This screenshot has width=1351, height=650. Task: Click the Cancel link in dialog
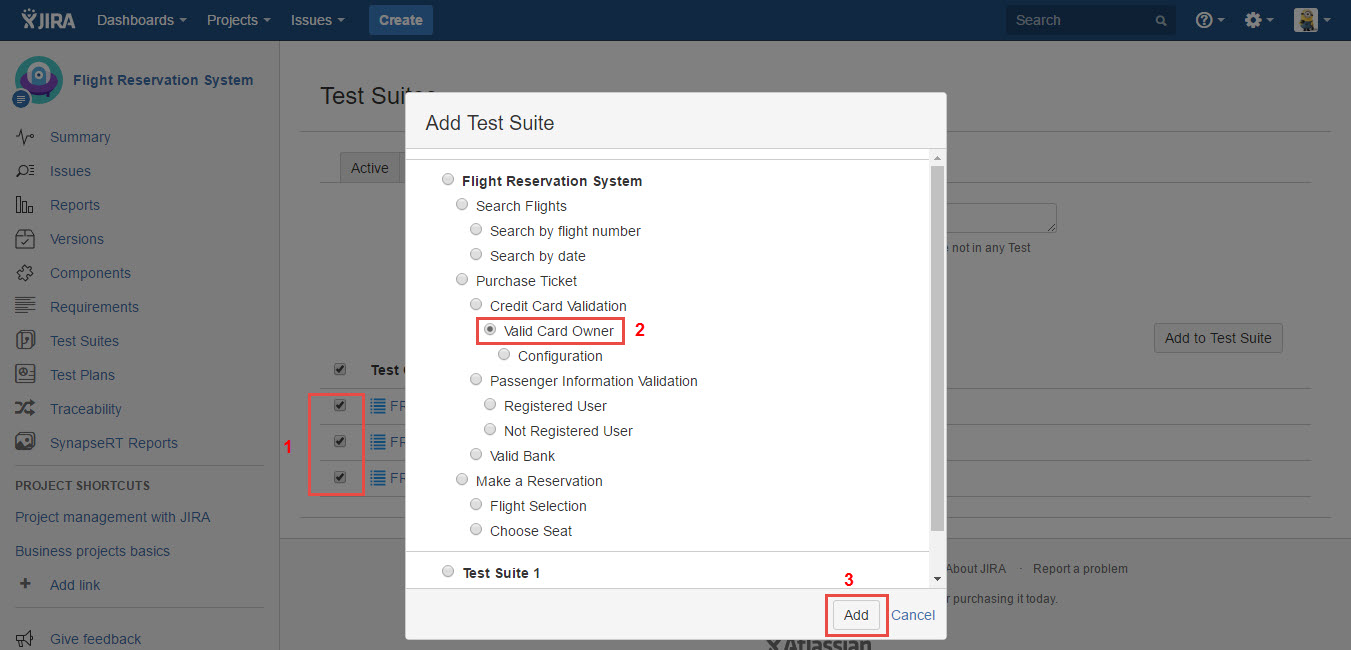point(913,615)
